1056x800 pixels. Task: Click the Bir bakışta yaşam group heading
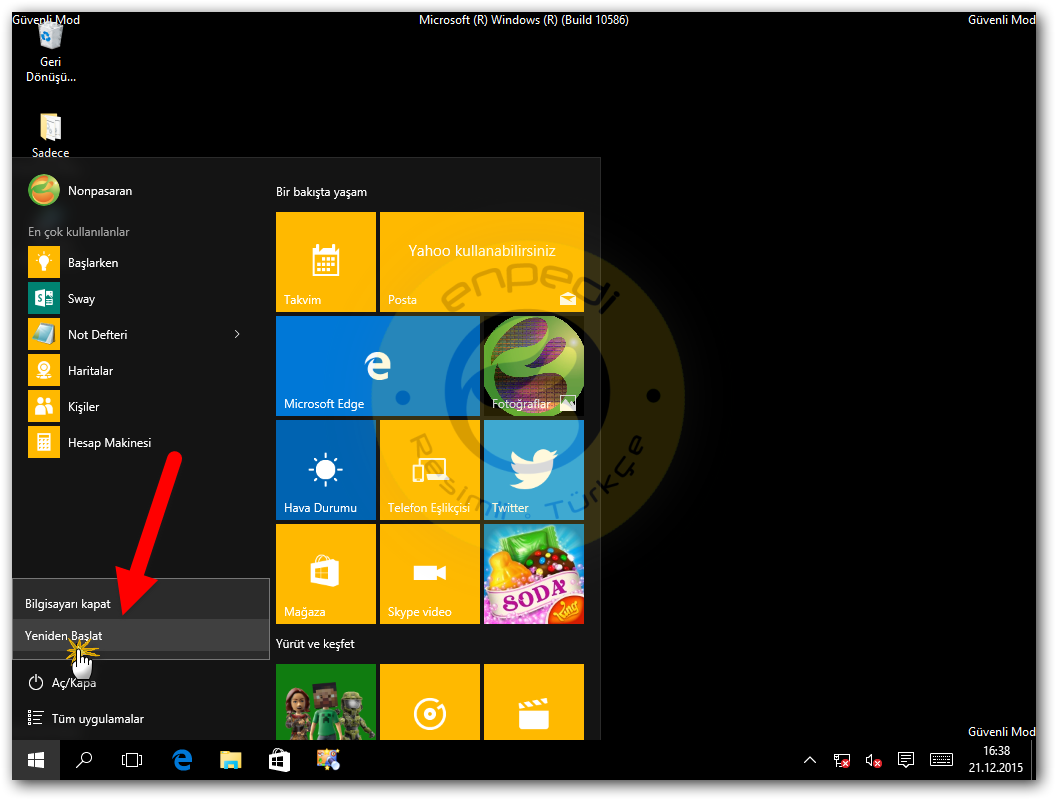pyautogui.click(x=321, y=192)
